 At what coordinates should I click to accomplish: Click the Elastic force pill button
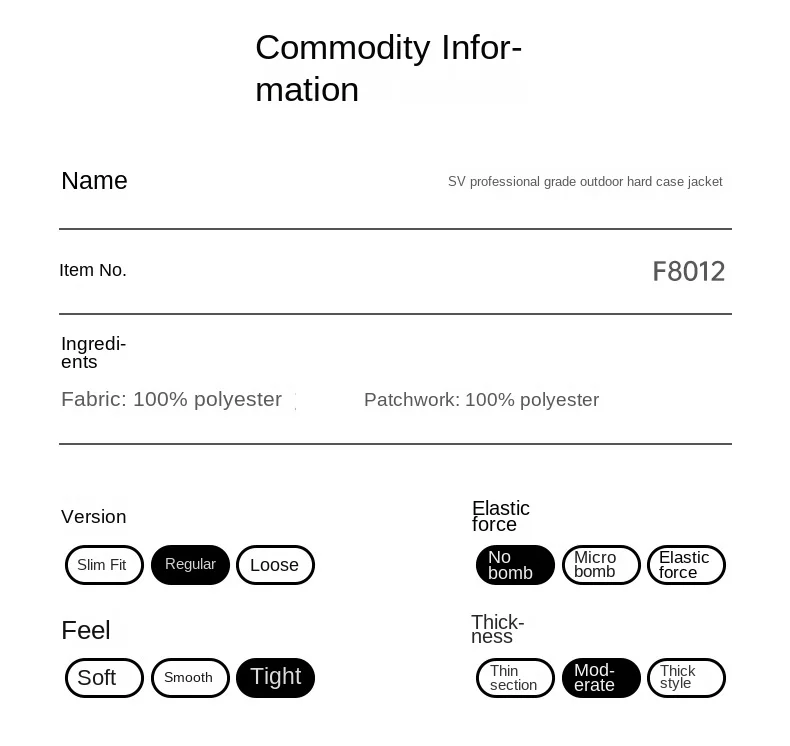tap(686, 565)
